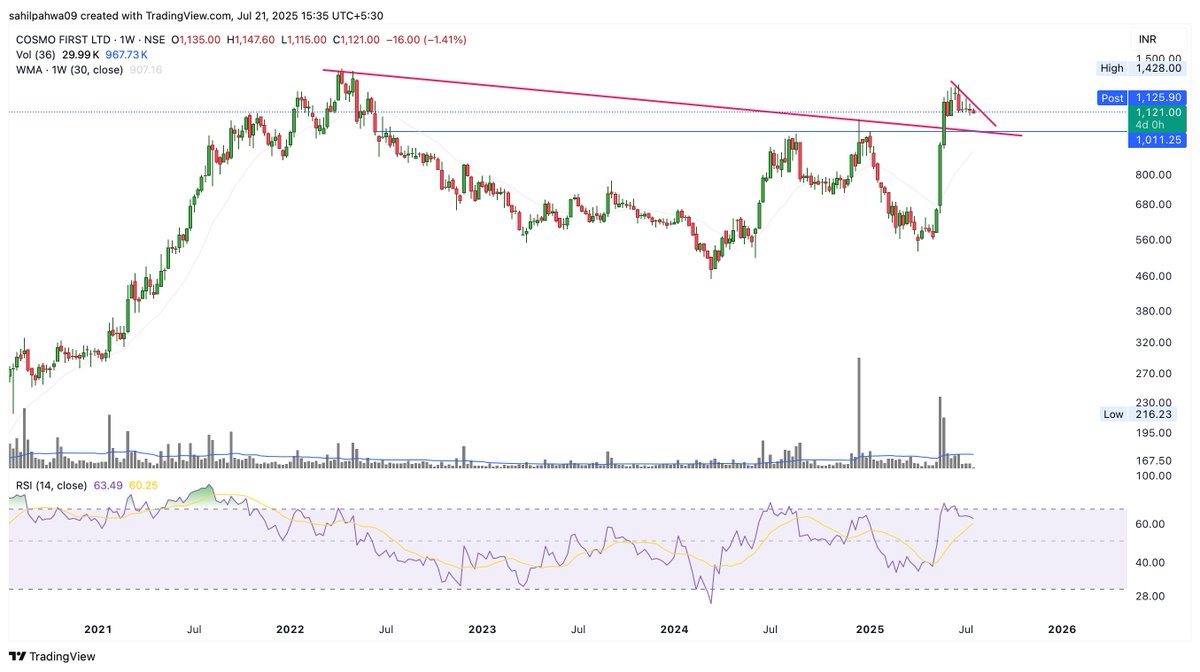This screenshot has height=672, width=1200.
Task: Click the 2022 year label on time axis
Action: [290, 630]
